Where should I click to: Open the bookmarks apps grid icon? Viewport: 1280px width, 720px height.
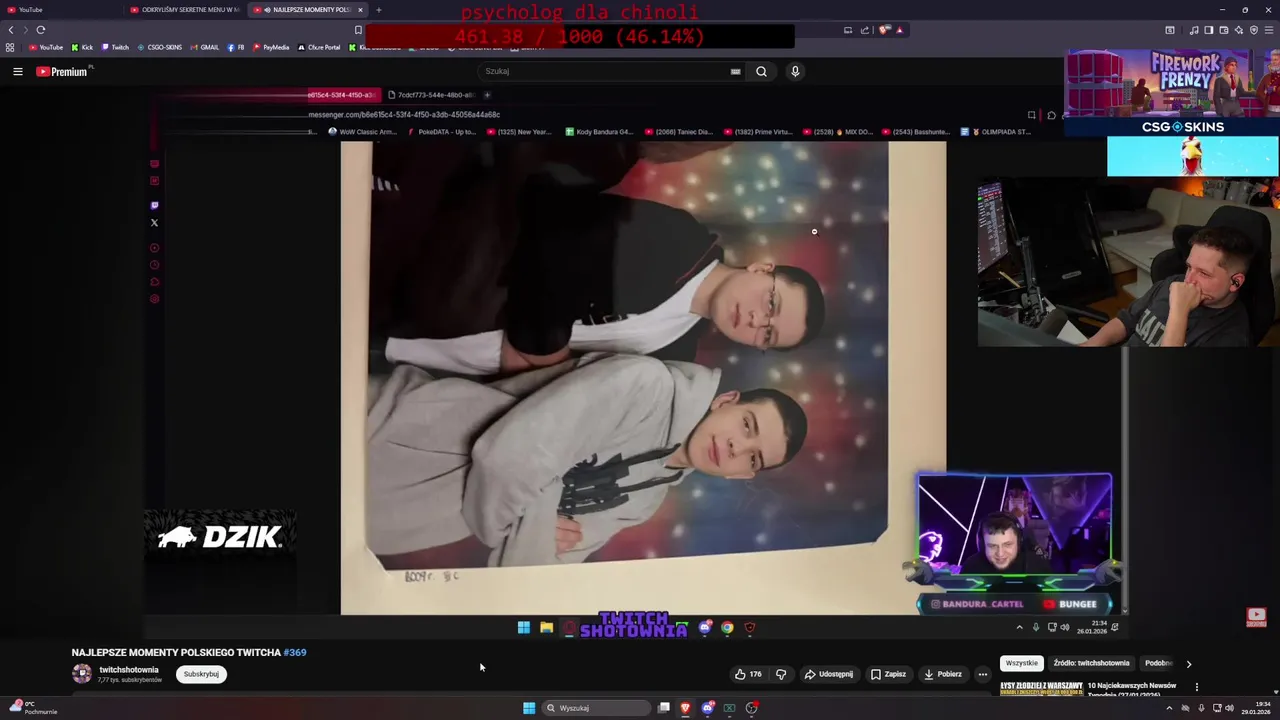(x=10, y=47)
